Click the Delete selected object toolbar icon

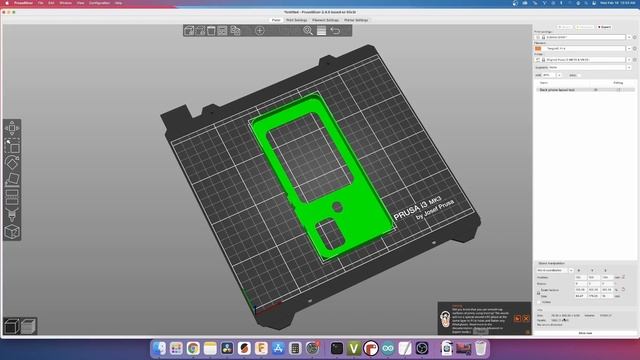point(200,31)
